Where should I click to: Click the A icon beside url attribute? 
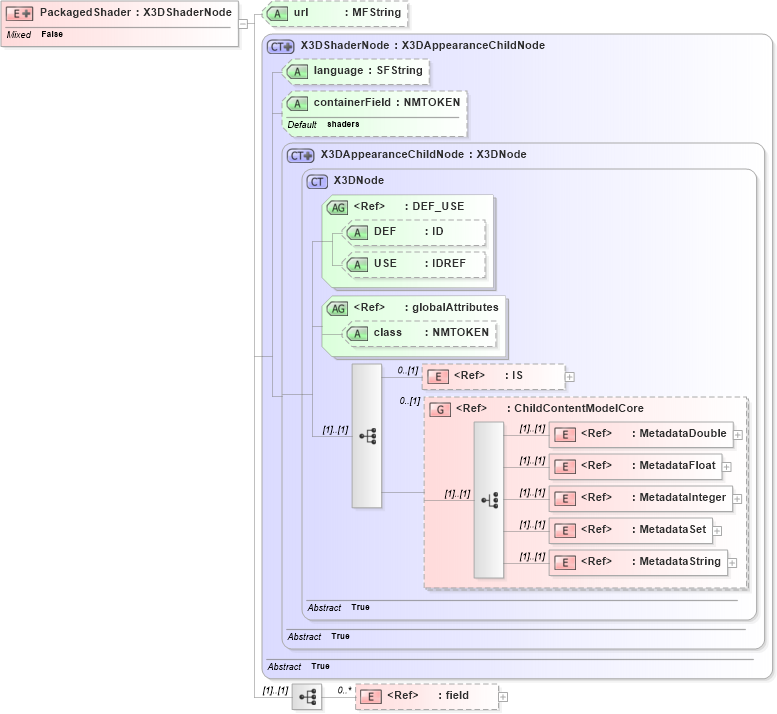tap(277, 14)
